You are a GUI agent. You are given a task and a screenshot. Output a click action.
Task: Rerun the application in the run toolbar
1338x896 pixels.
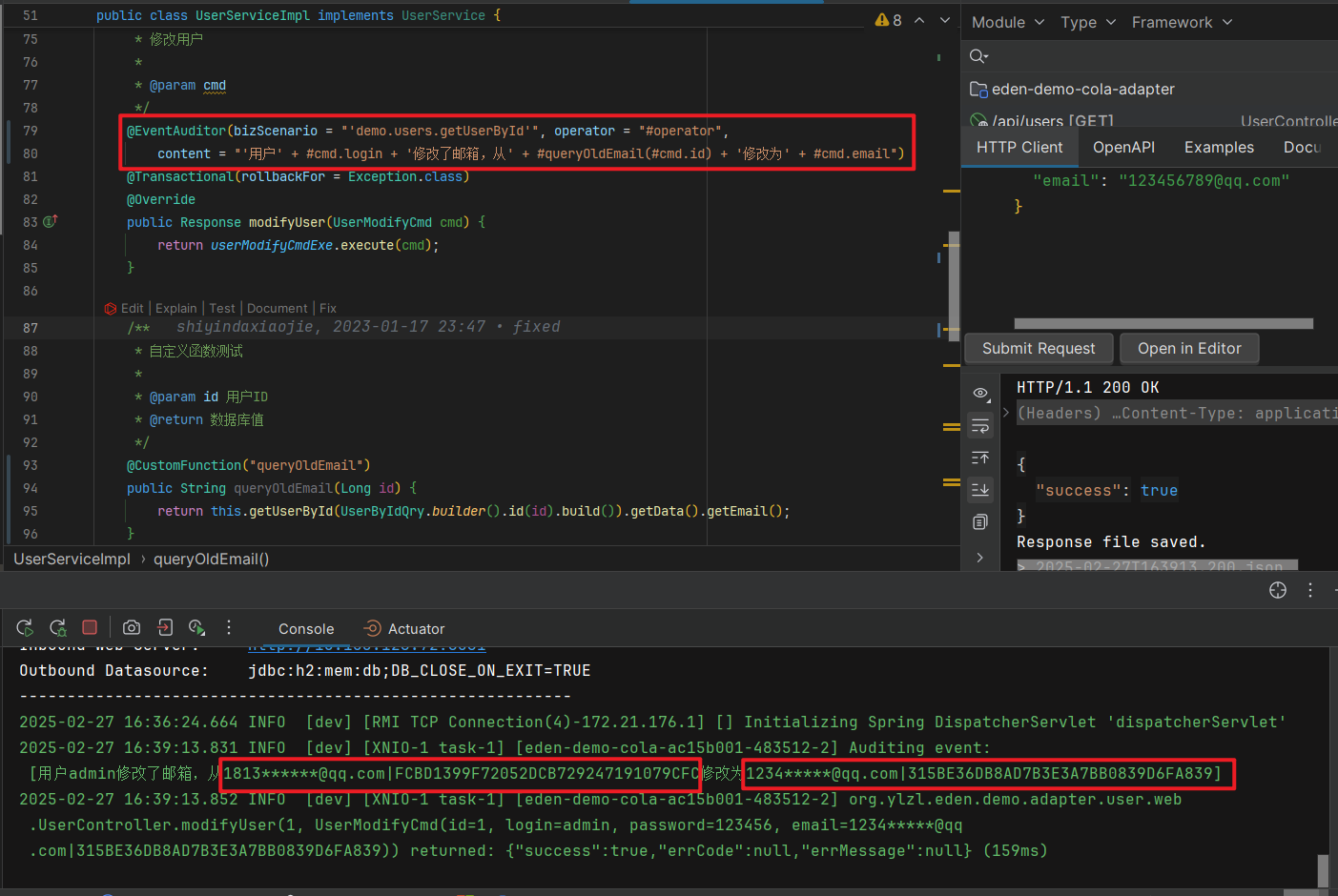(x=25, y=627)
